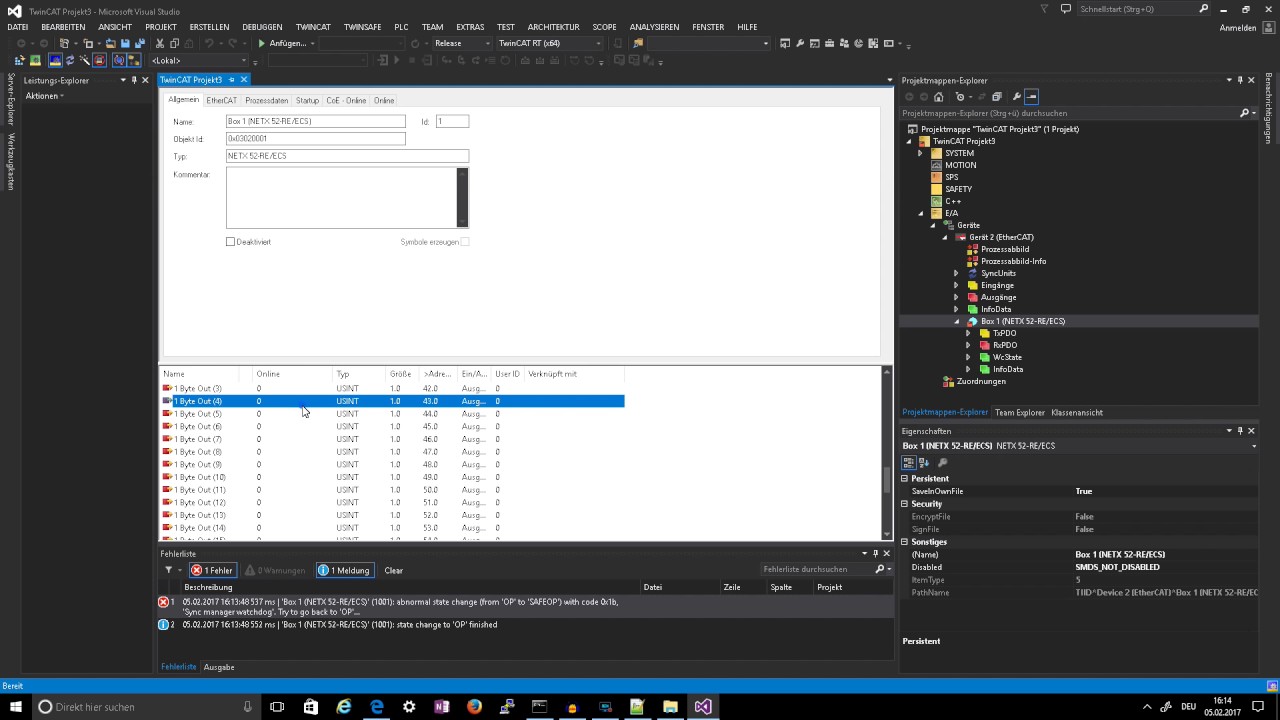Switch to the Ausgabe tab
The width and height of the screenshot is (1280, 720).
point(219,667)
